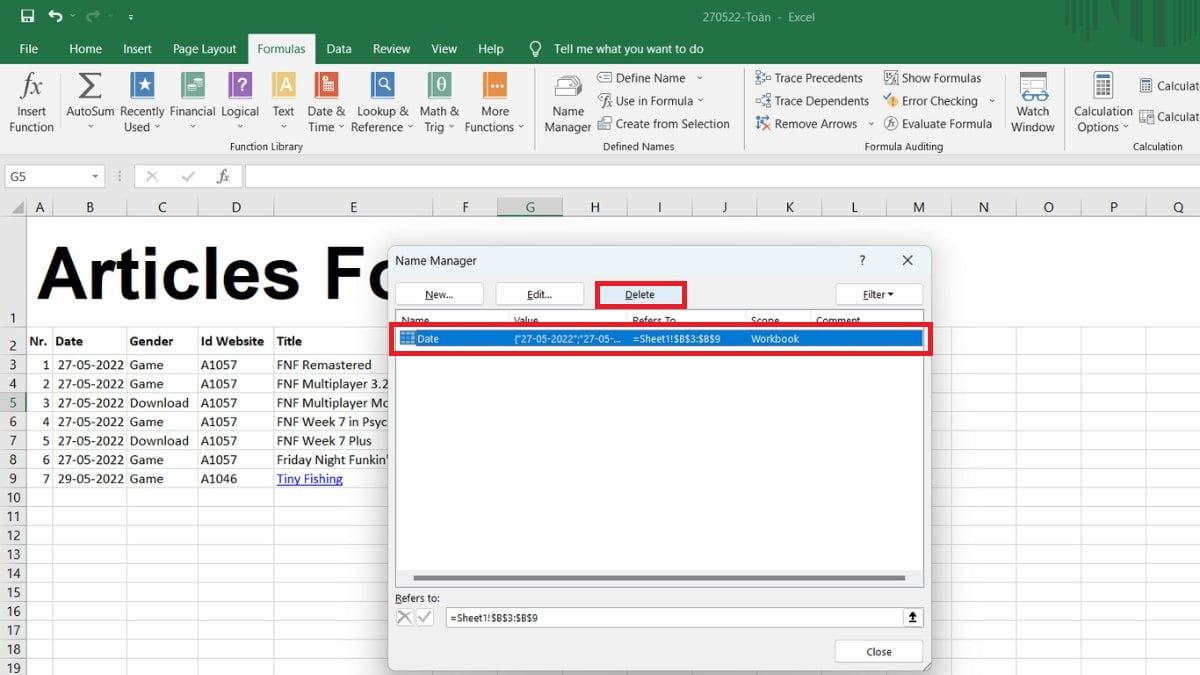Open the Review ribbon tab

[391, 48]
